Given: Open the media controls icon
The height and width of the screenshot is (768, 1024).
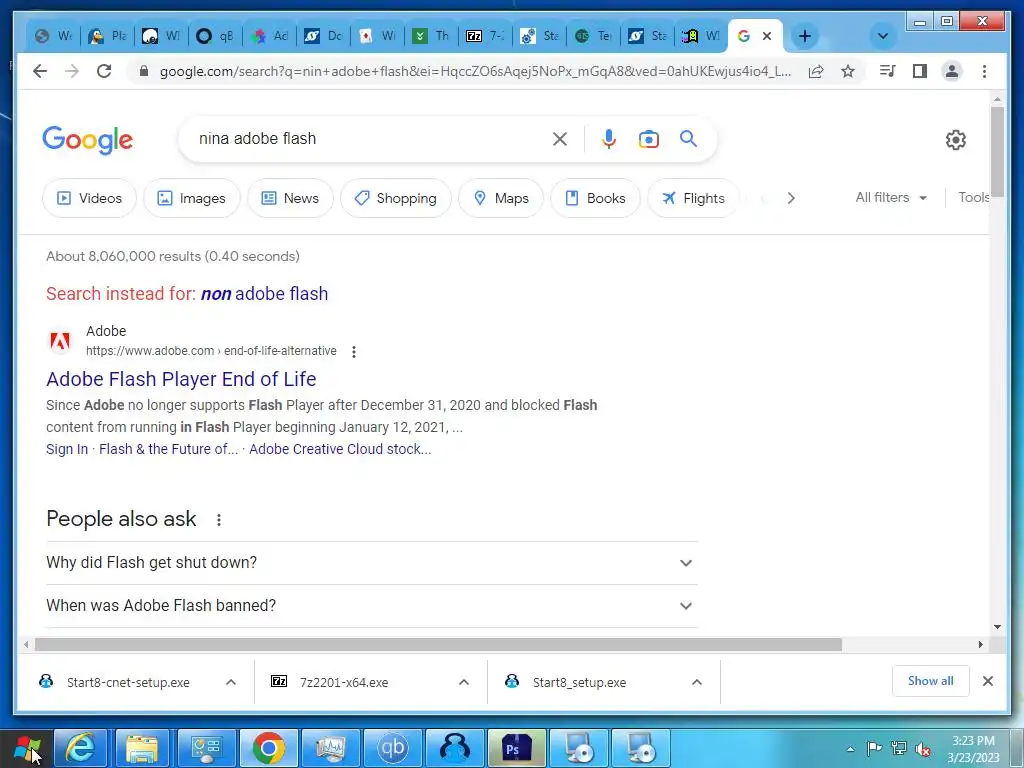Looking at the screenshot, I should [x=888, y=71].
